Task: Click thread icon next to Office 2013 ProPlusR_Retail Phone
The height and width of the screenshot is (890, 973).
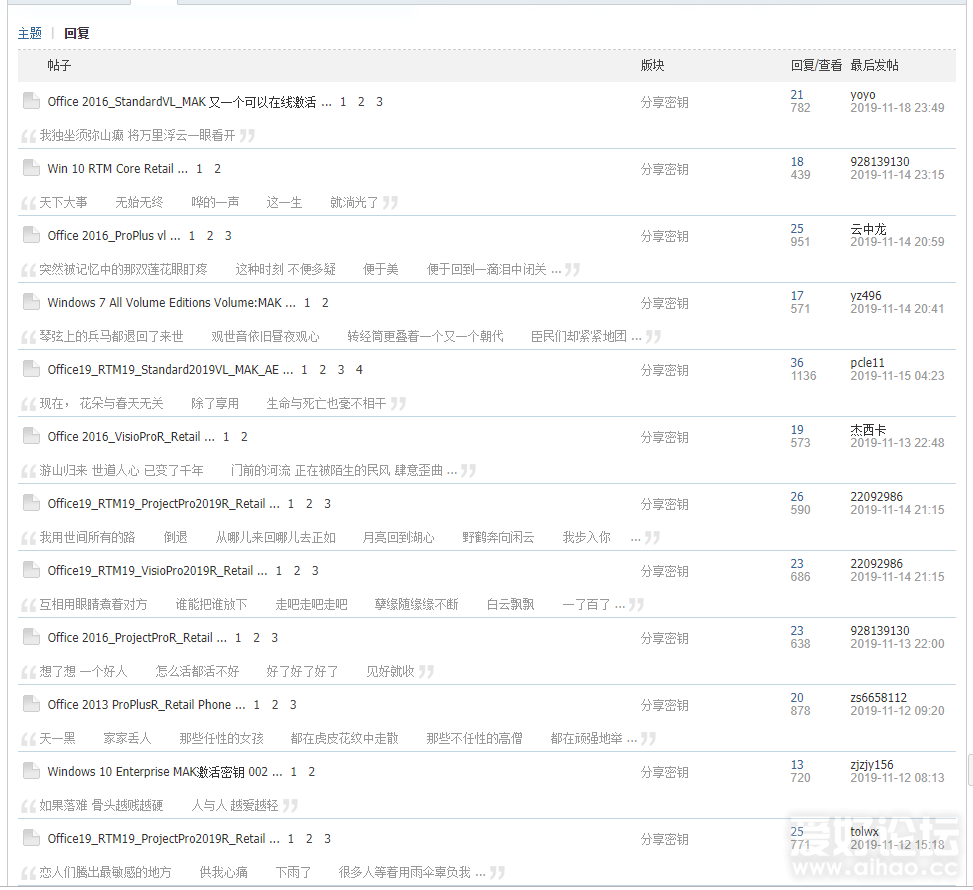Action: (31, 704)
